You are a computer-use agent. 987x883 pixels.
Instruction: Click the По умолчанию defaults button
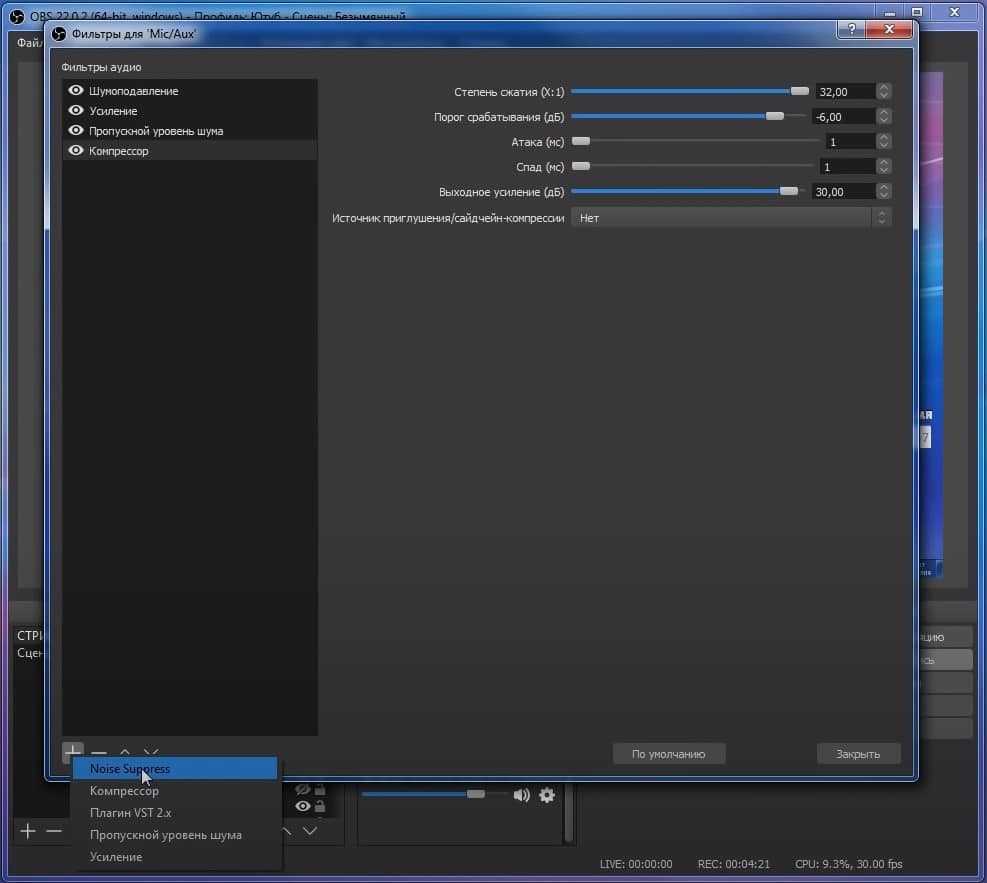tap(668, 754)
